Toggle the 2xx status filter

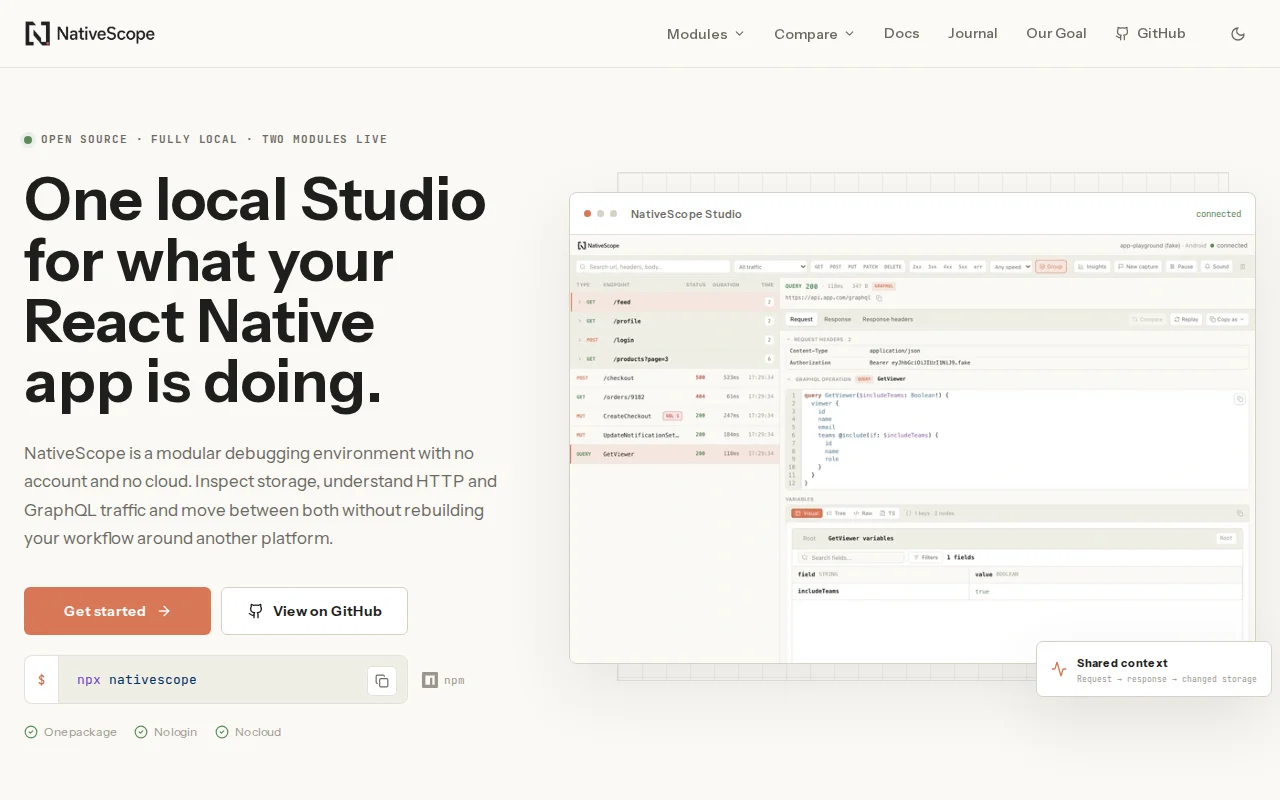click(x=917, y=267)
